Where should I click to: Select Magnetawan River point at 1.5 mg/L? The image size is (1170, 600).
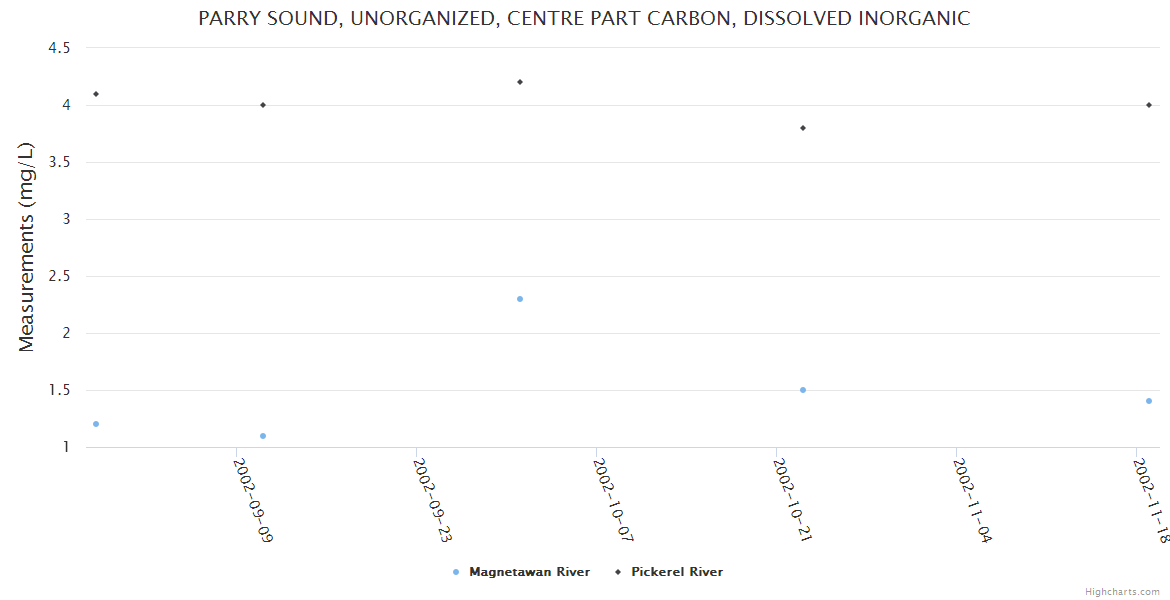point(803,390)
